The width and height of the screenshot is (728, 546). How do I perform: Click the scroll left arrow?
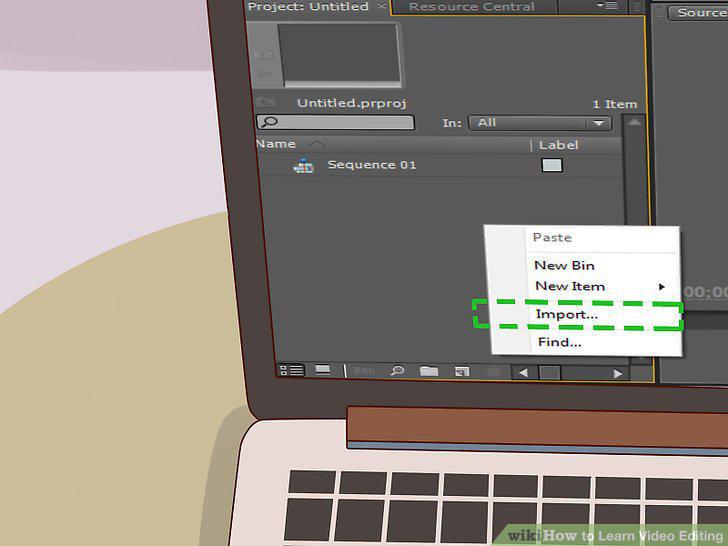coord(523,372)
